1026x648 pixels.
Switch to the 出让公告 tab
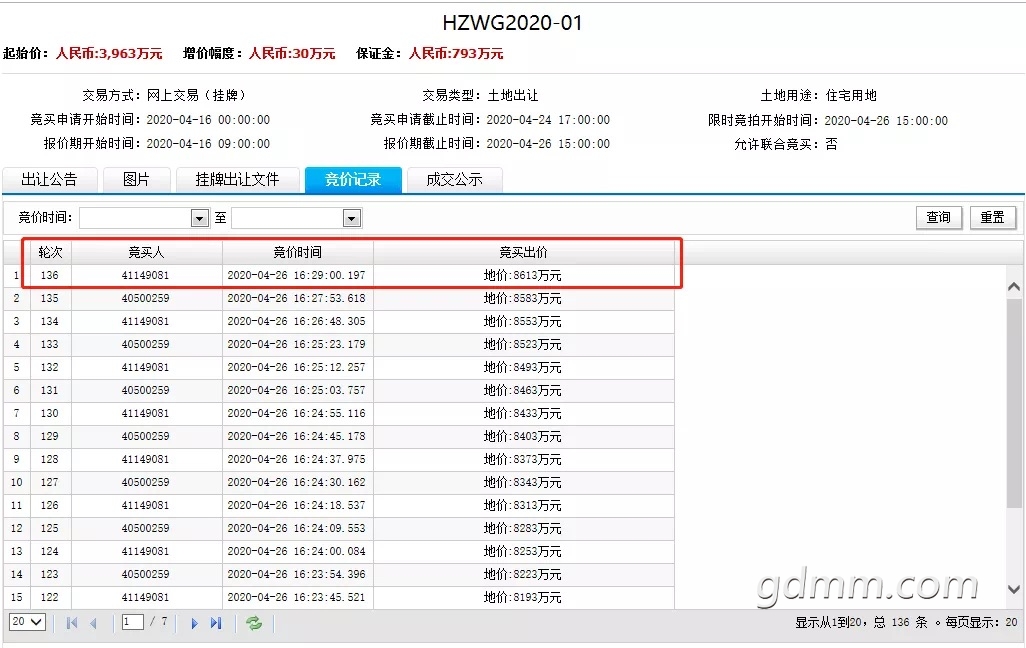click(x=50, y=179)
